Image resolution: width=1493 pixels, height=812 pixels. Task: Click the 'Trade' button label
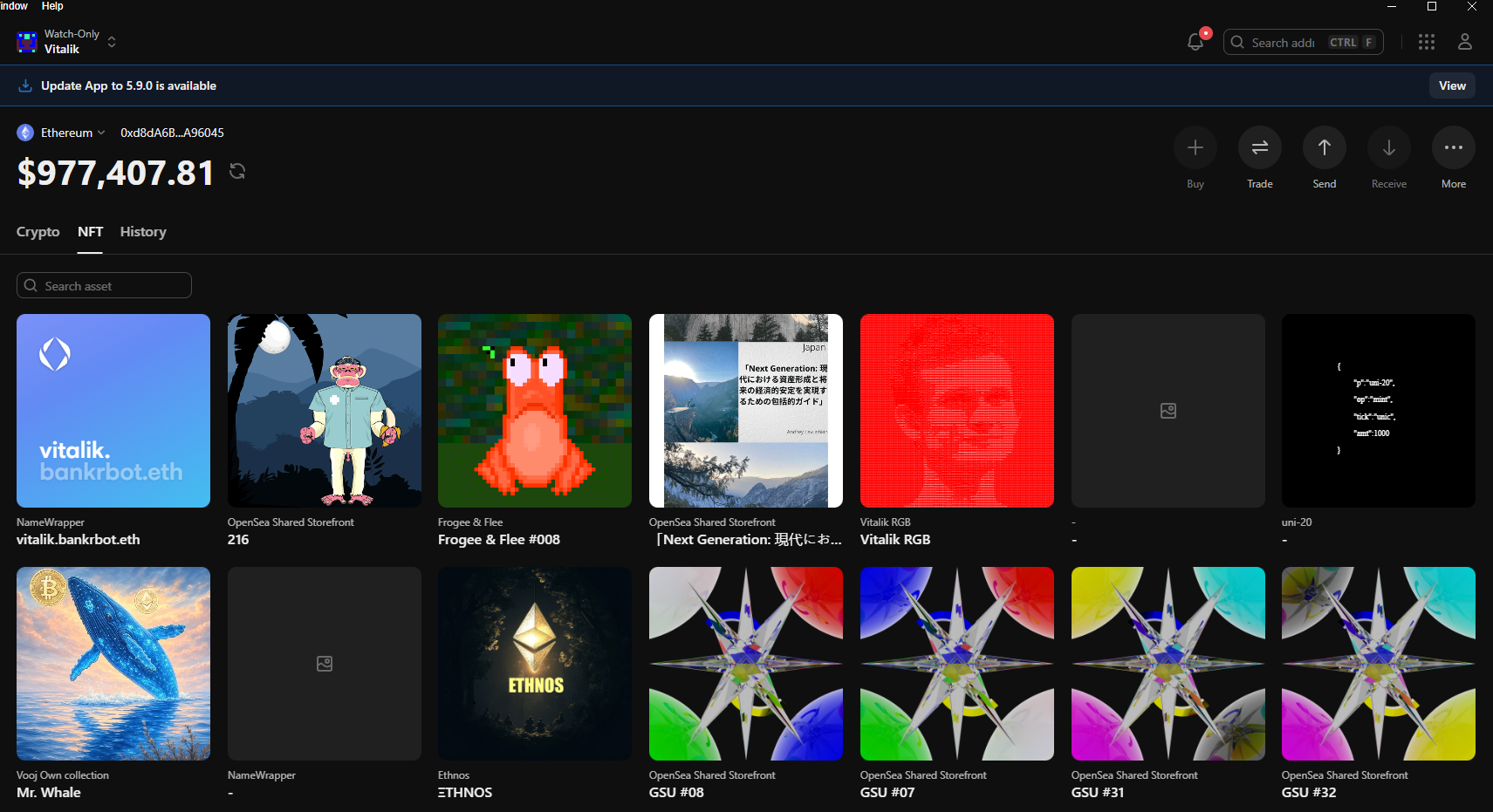point(1260,184)
